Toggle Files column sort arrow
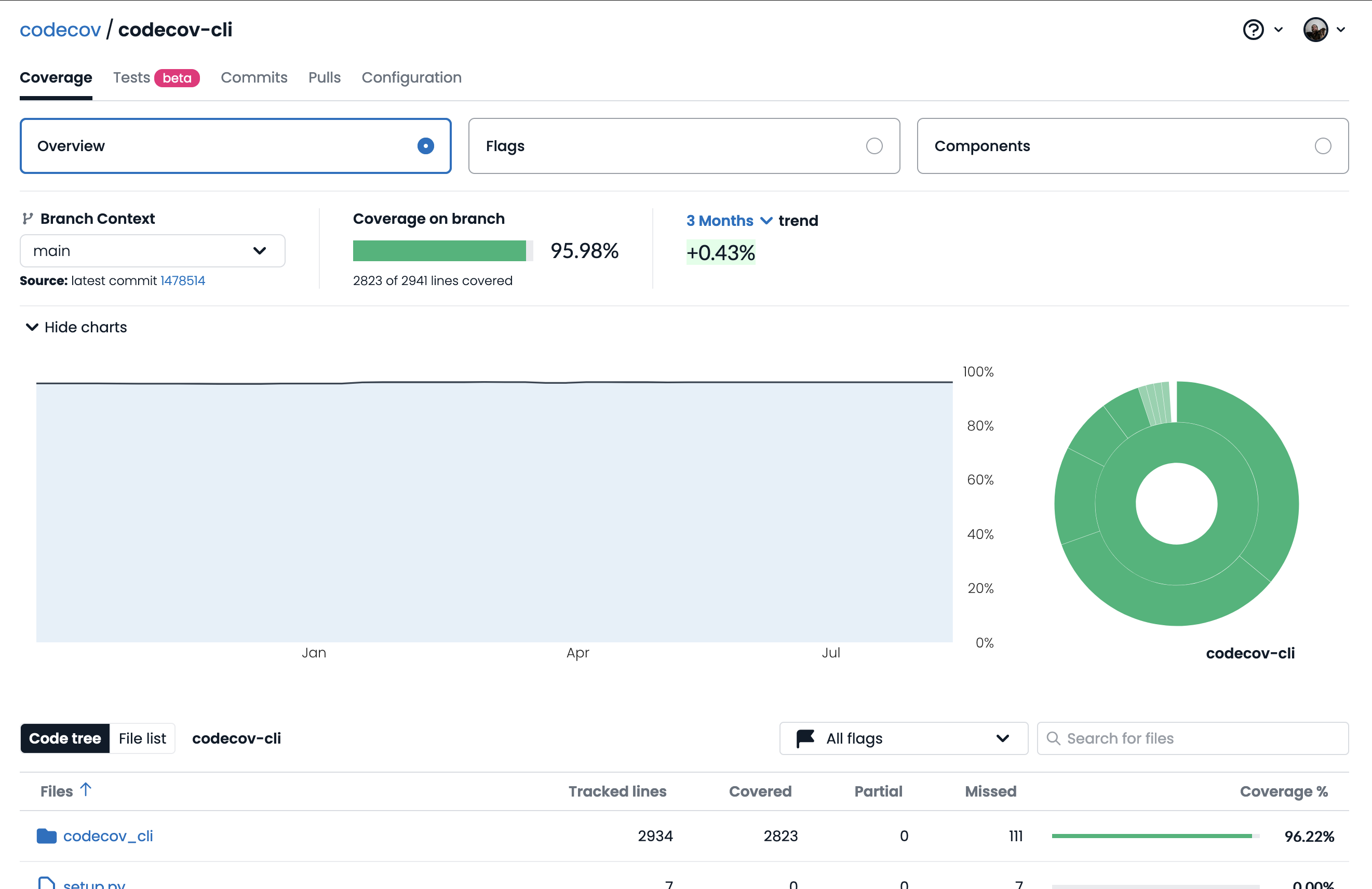This screenshot has width=1372, height=889. (x=85, y=789)
